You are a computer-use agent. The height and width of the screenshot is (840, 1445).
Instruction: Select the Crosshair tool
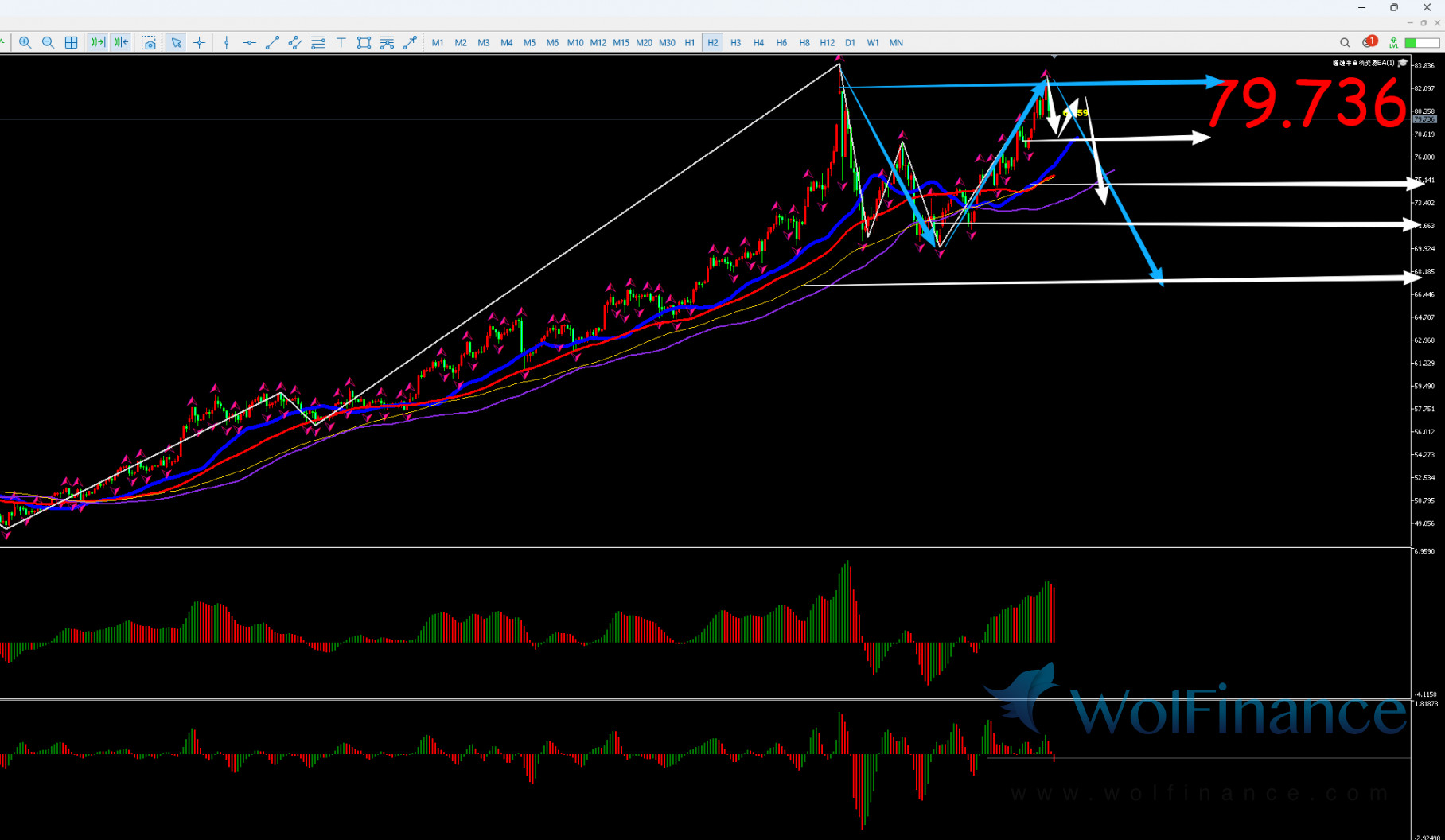(x=199, y=43)
